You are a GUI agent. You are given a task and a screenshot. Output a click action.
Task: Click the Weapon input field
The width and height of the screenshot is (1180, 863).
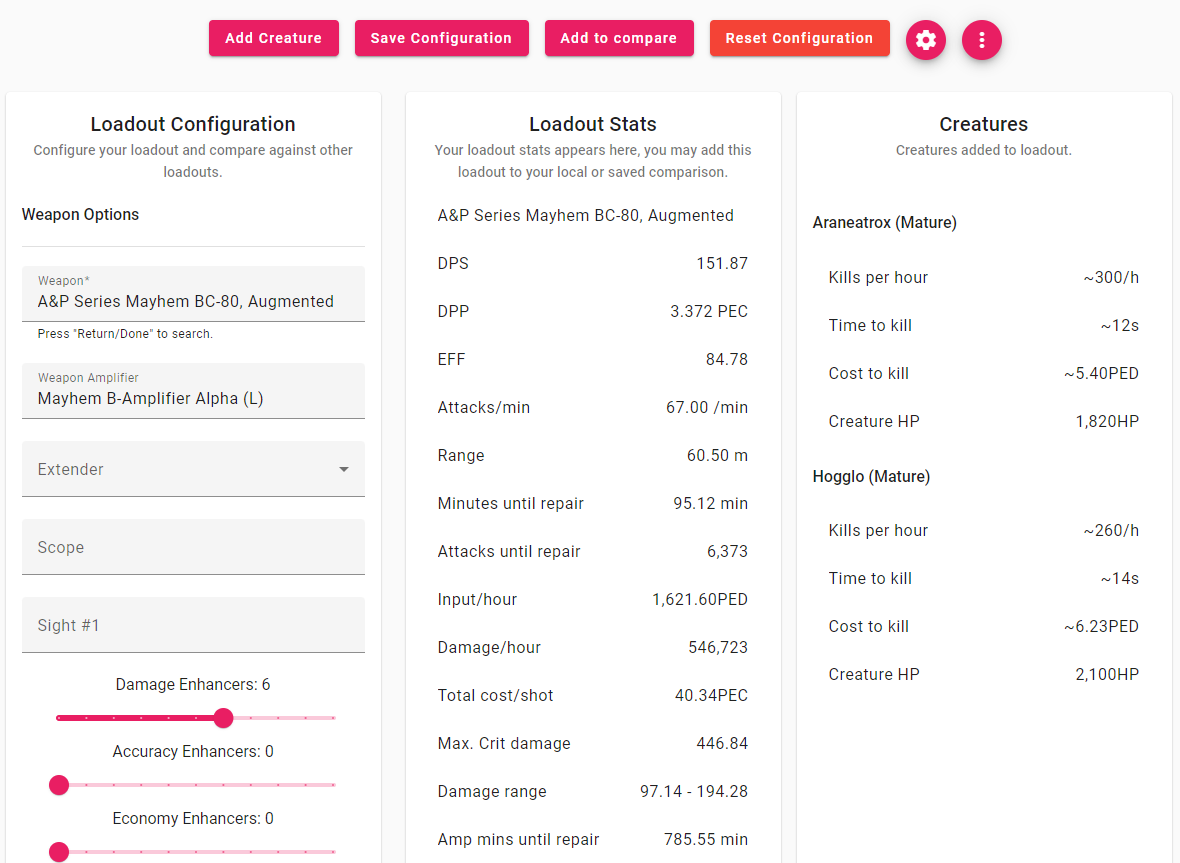click(193, 293)
